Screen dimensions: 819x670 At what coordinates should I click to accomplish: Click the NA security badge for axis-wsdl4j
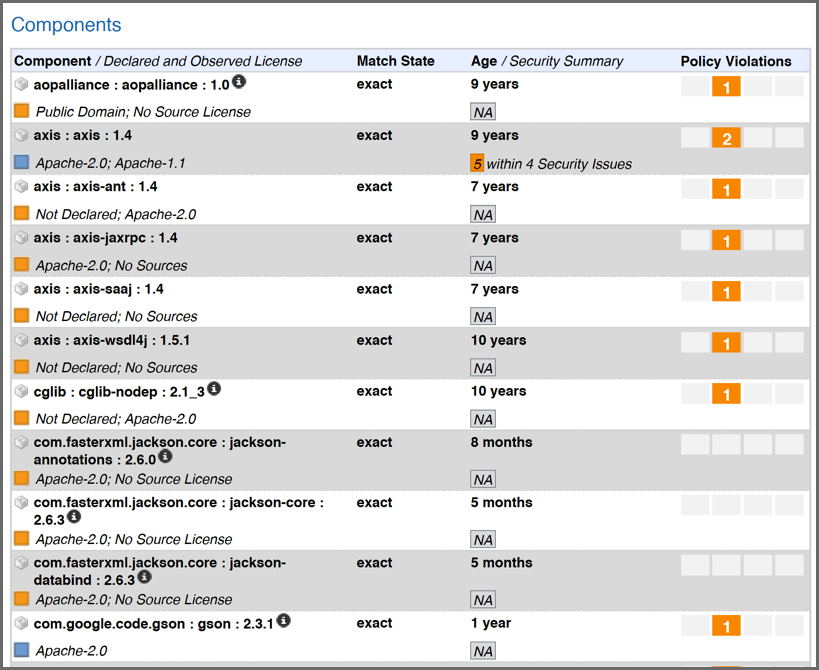(483, 368)
